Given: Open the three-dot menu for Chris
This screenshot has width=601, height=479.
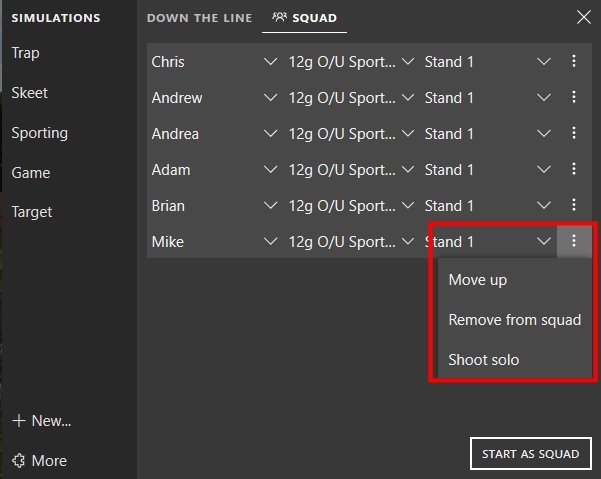Looking at the screenshot, I should 573,62.
